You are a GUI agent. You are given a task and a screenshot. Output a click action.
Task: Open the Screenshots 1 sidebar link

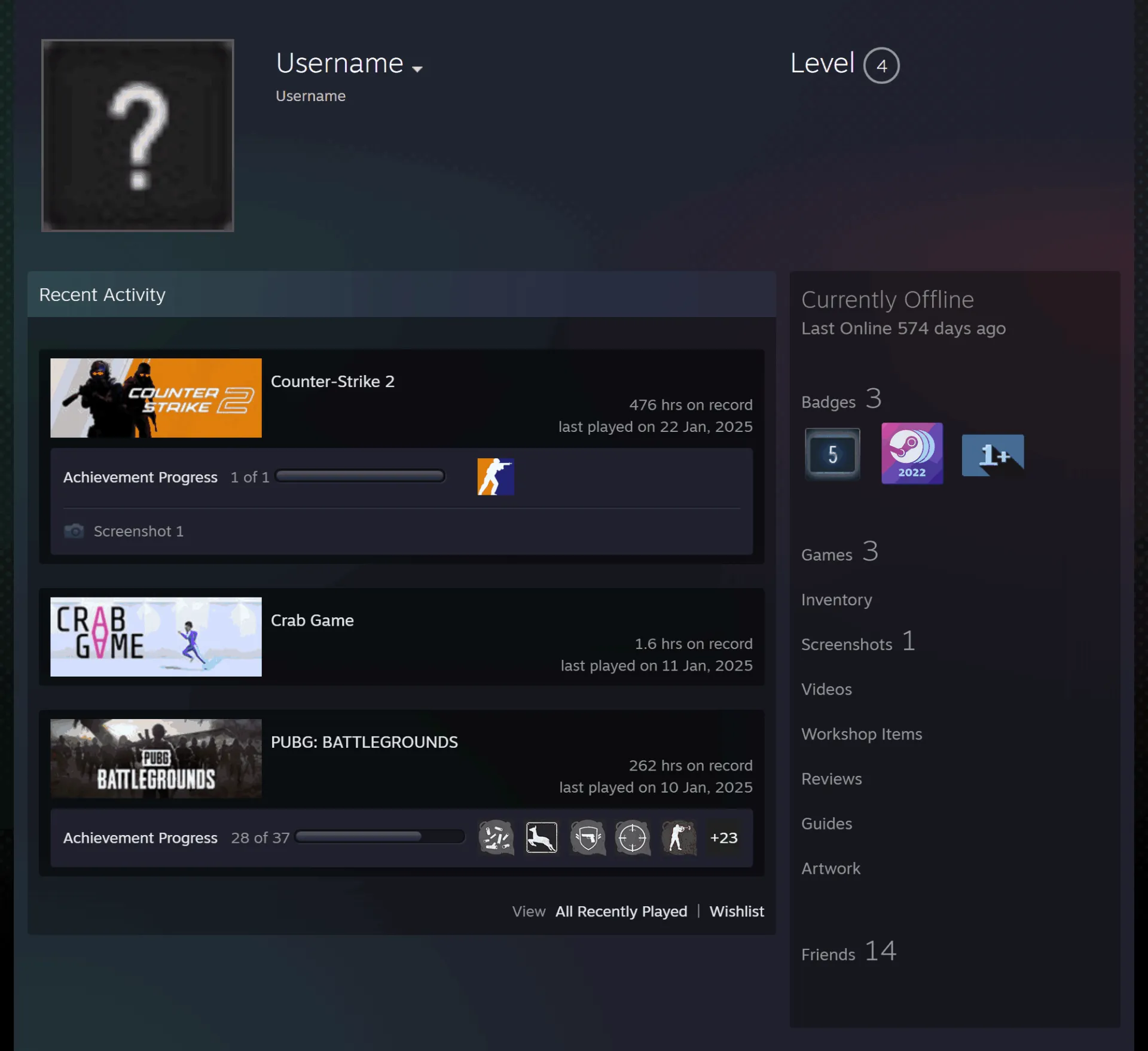pyautogui.click(x=858, y=642)
